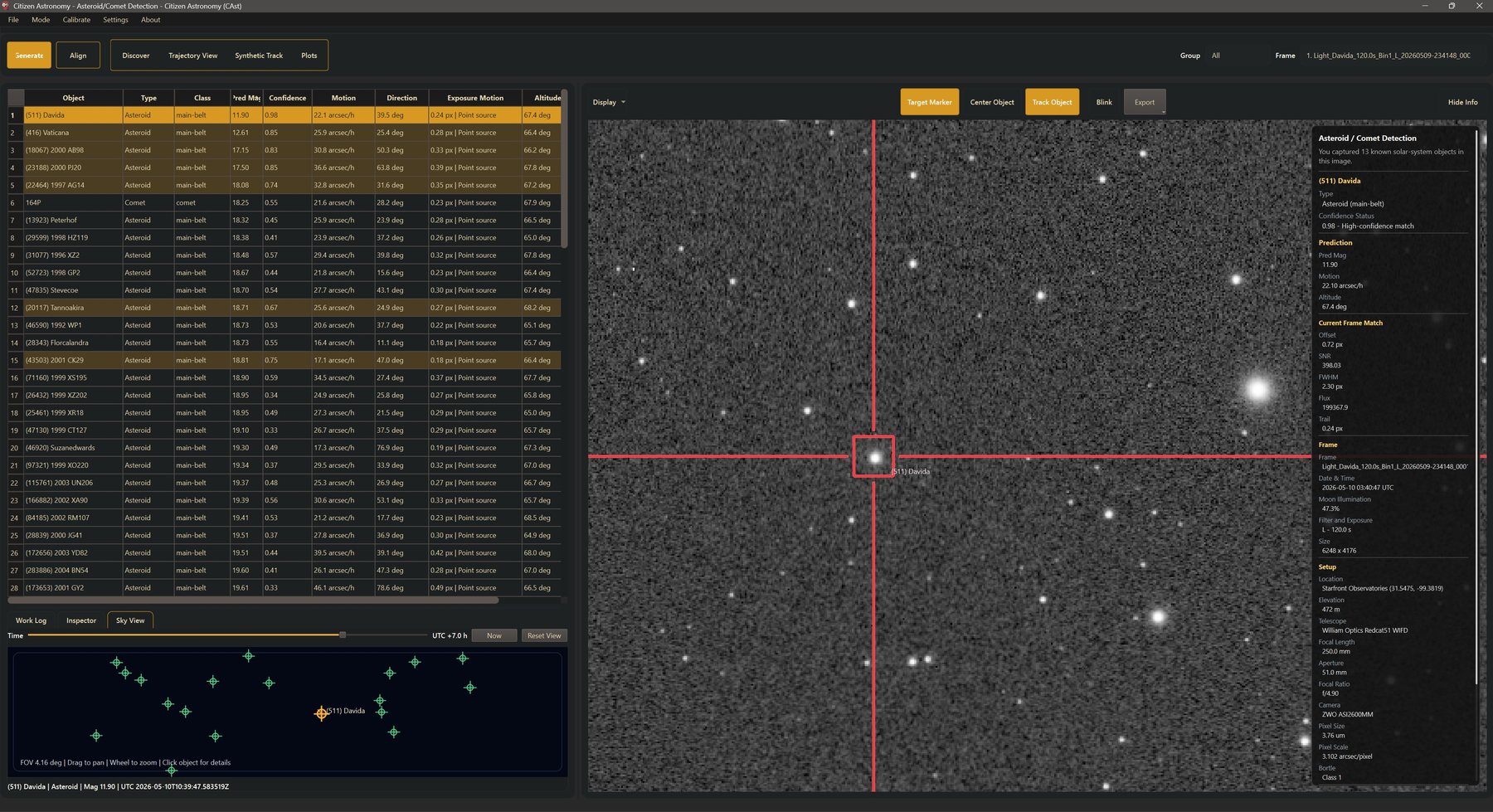Viewport: 1493px width, 812px height.
Task: Click the Reset View button
Action: 544,635
